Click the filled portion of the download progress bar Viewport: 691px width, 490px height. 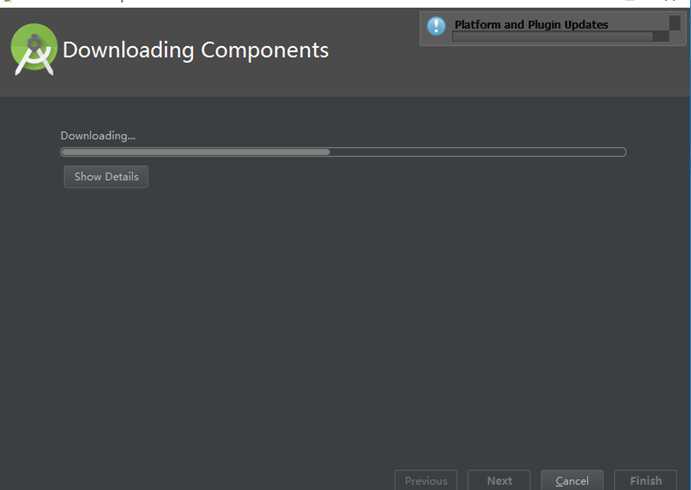point(195,152)
